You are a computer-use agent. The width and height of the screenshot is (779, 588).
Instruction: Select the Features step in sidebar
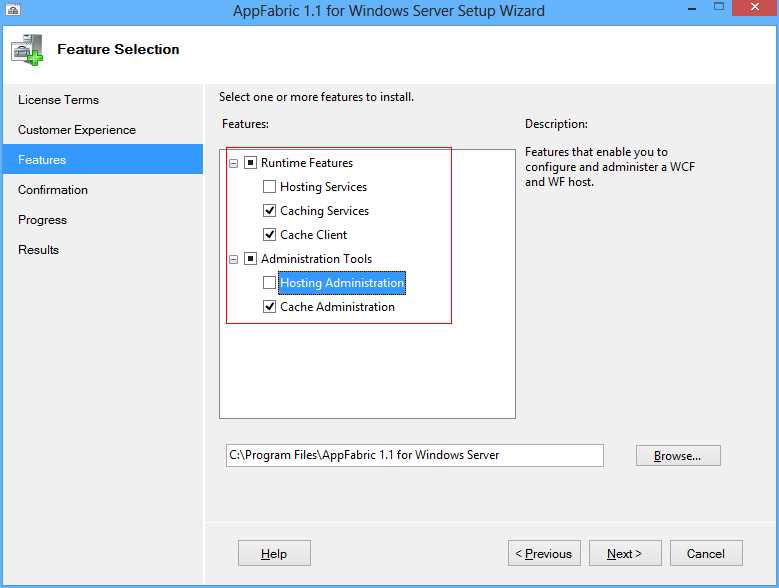[102, 159]
